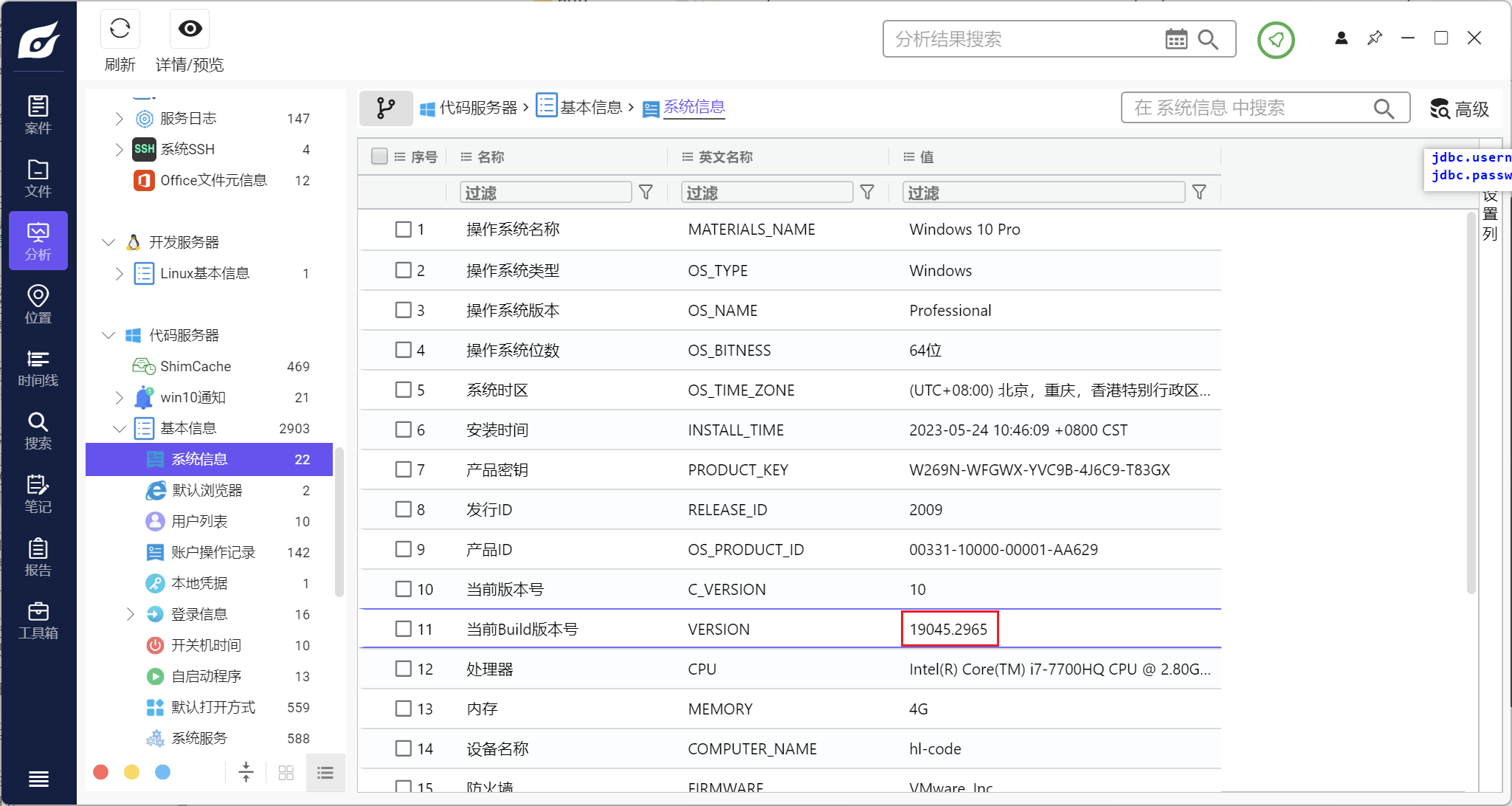Viewport: 1512px width, 806px height.
Task: Check row 1 操作系统名称 checkbox
Action: [403, 230]
